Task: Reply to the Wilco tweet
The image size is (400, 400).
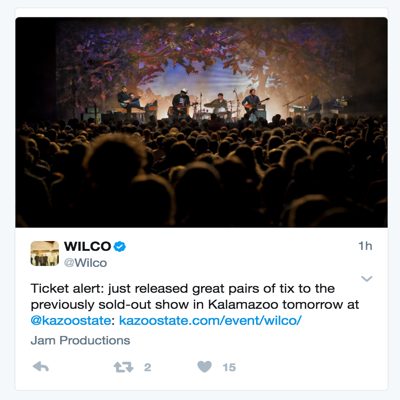Action: click(x=41, y=367)
